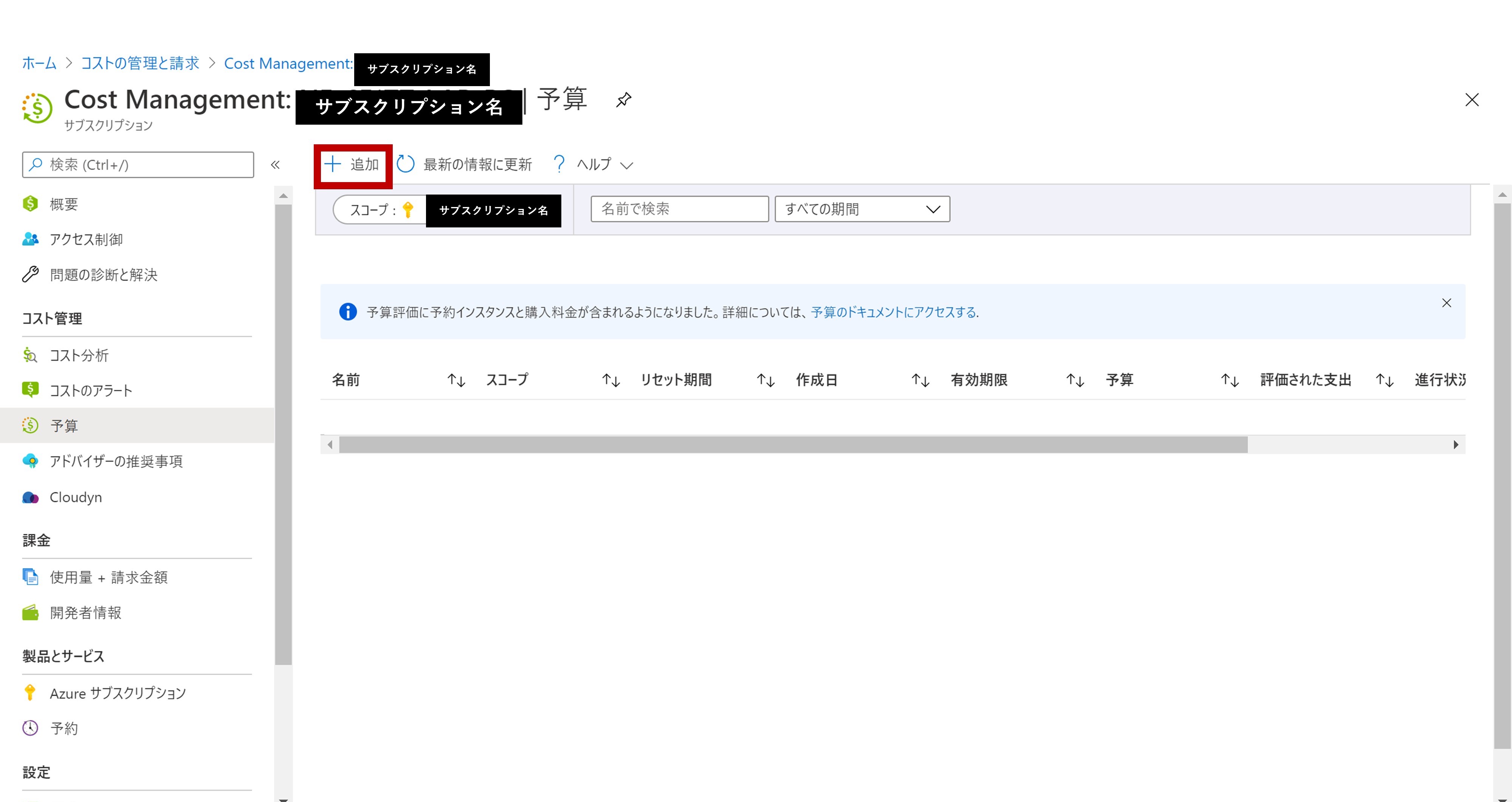Open コスト分析 from the sidebar

click(x=79, y=355)
